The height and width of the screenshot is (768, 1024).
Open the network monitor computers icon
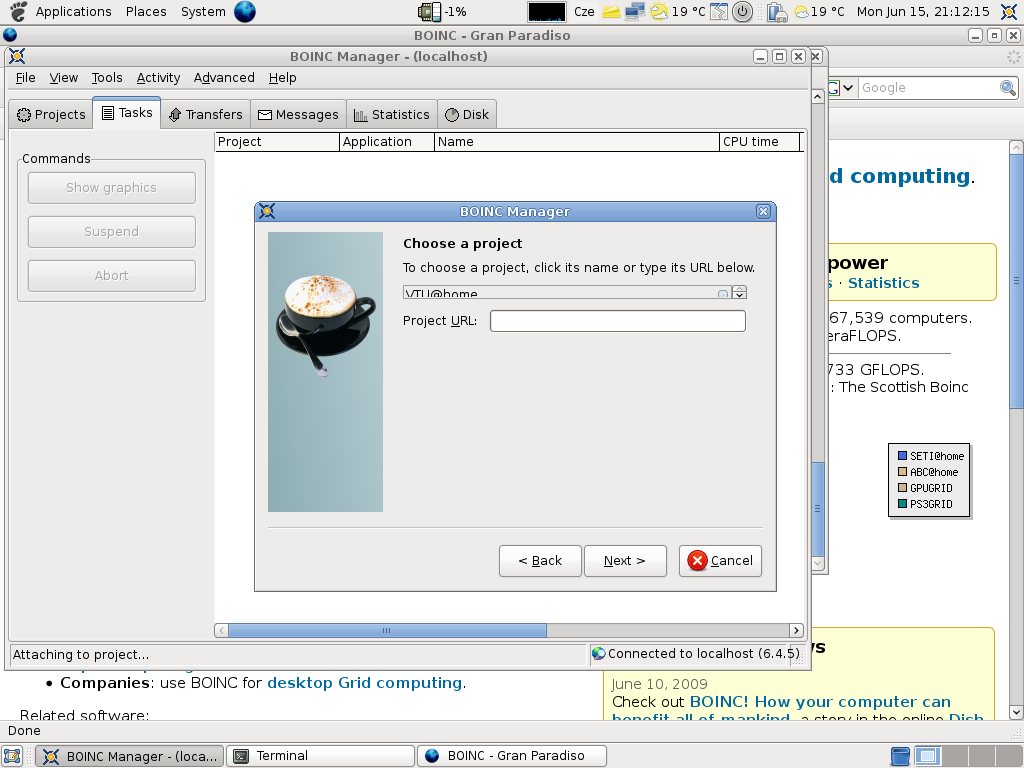point(634,12)
